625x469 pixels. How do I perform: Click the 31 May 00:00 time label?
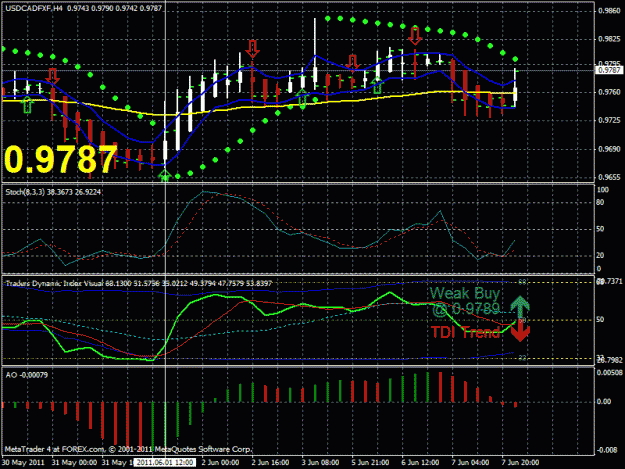74,463
